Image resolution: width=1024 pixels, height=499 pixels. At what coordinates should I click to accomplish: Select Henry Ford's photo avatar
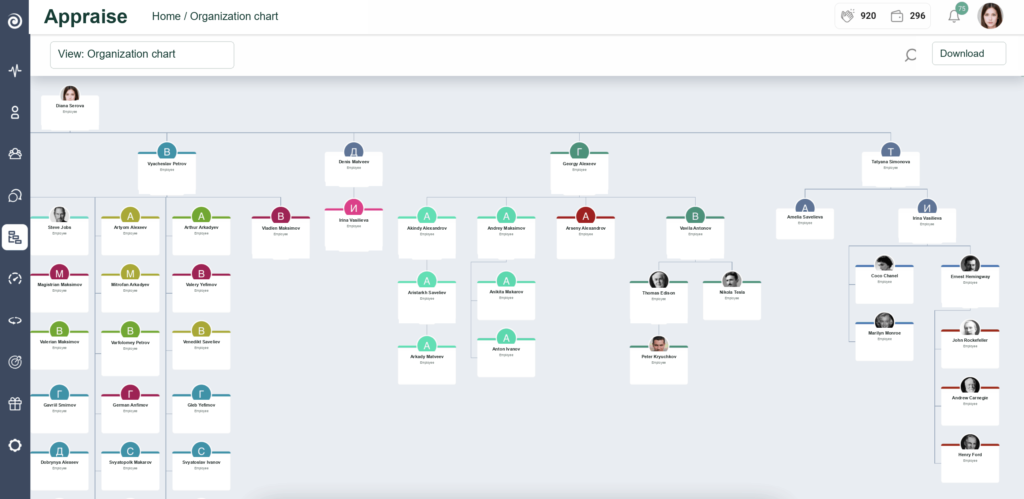click(970, 442)
